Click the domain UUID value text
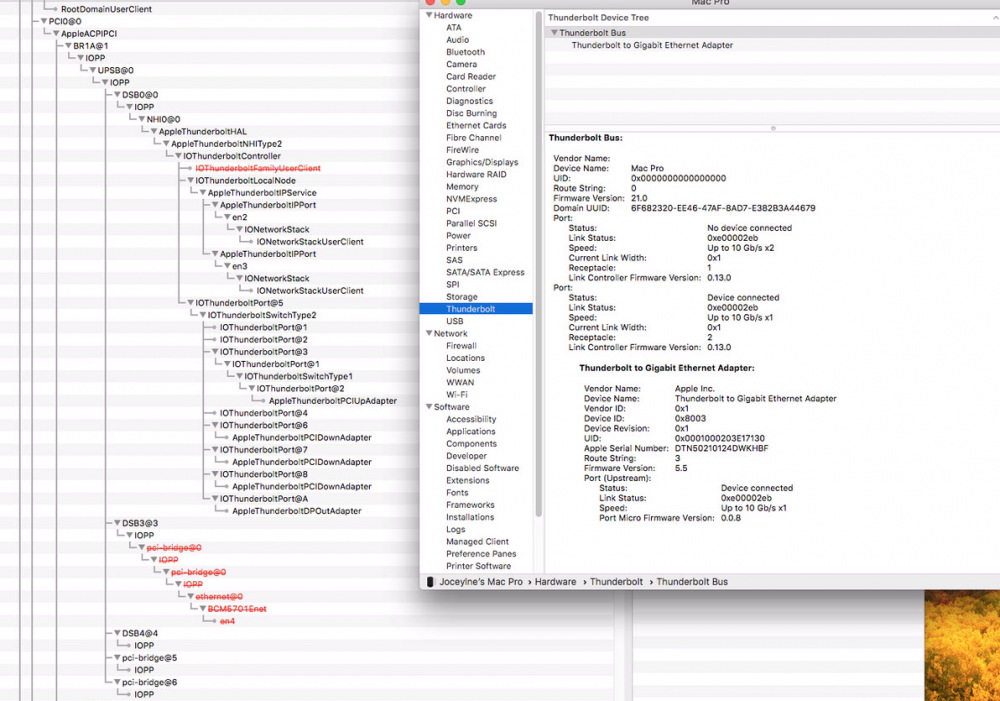Screen dimensions: 1000x701 point(723,208)
